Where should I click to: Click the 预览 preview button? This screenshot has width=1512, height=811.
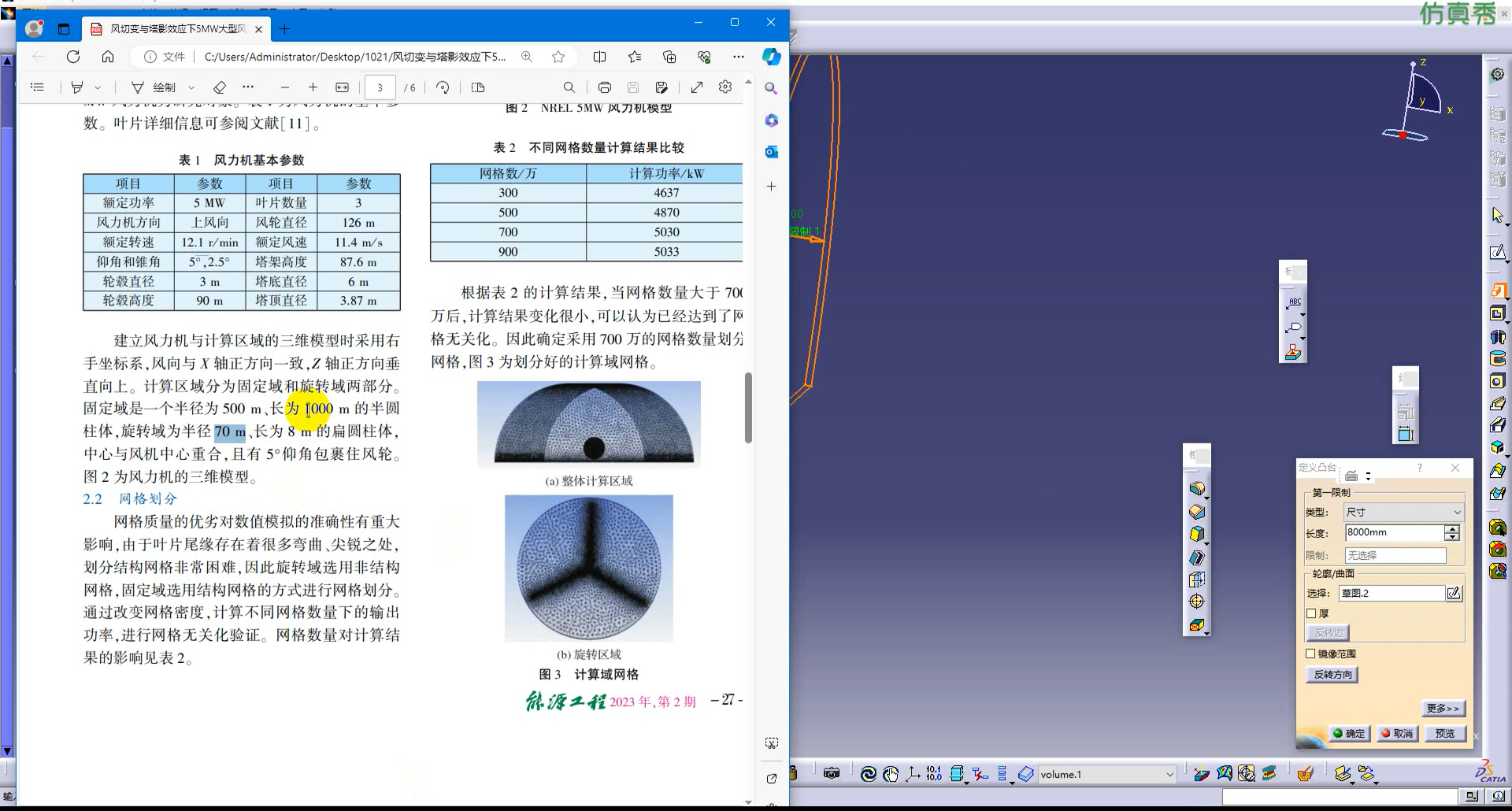coord(1445,733)
